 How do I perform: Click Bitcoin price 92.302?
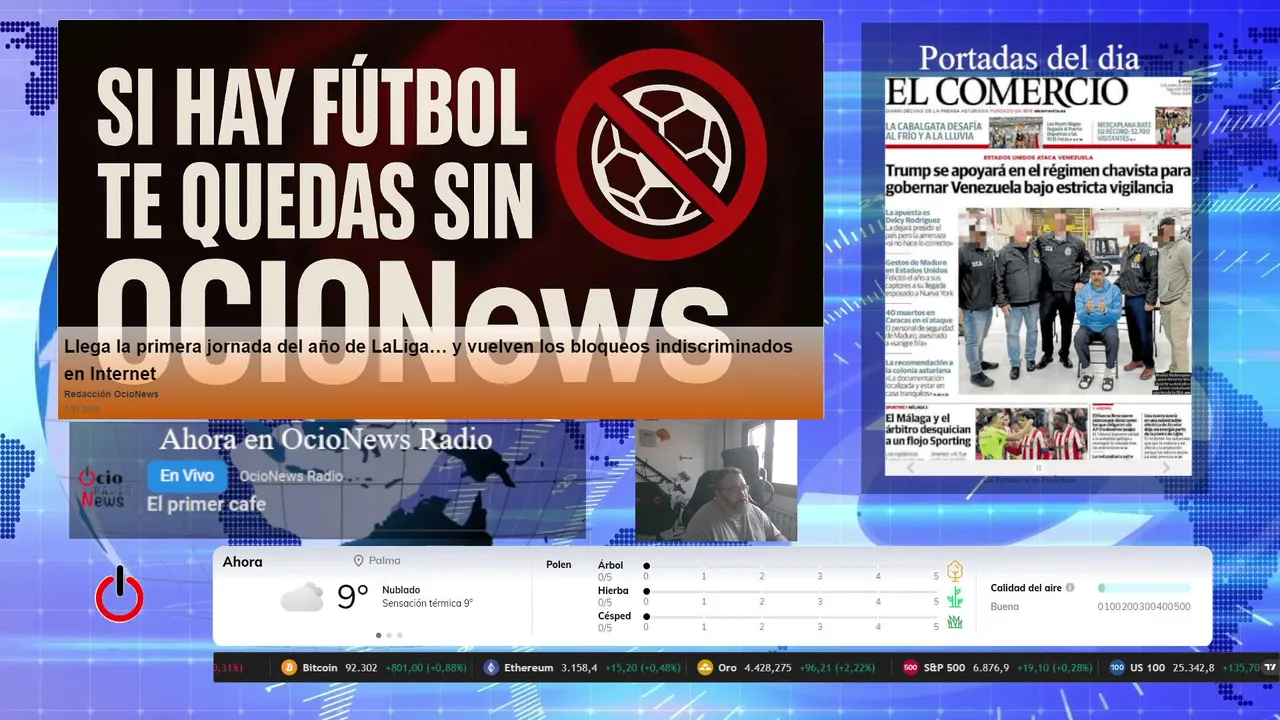[361, 667]
